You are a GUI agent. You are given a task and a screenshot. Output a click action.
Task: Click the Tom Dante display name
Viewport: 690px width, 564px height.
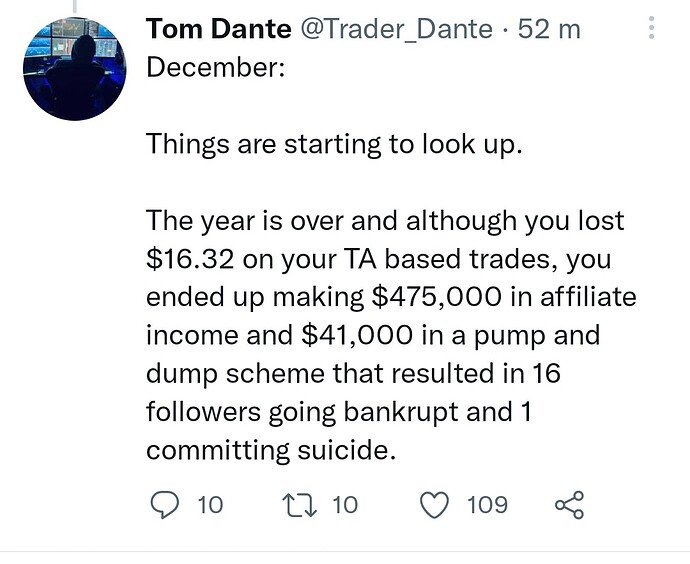(x=218, y=29)
